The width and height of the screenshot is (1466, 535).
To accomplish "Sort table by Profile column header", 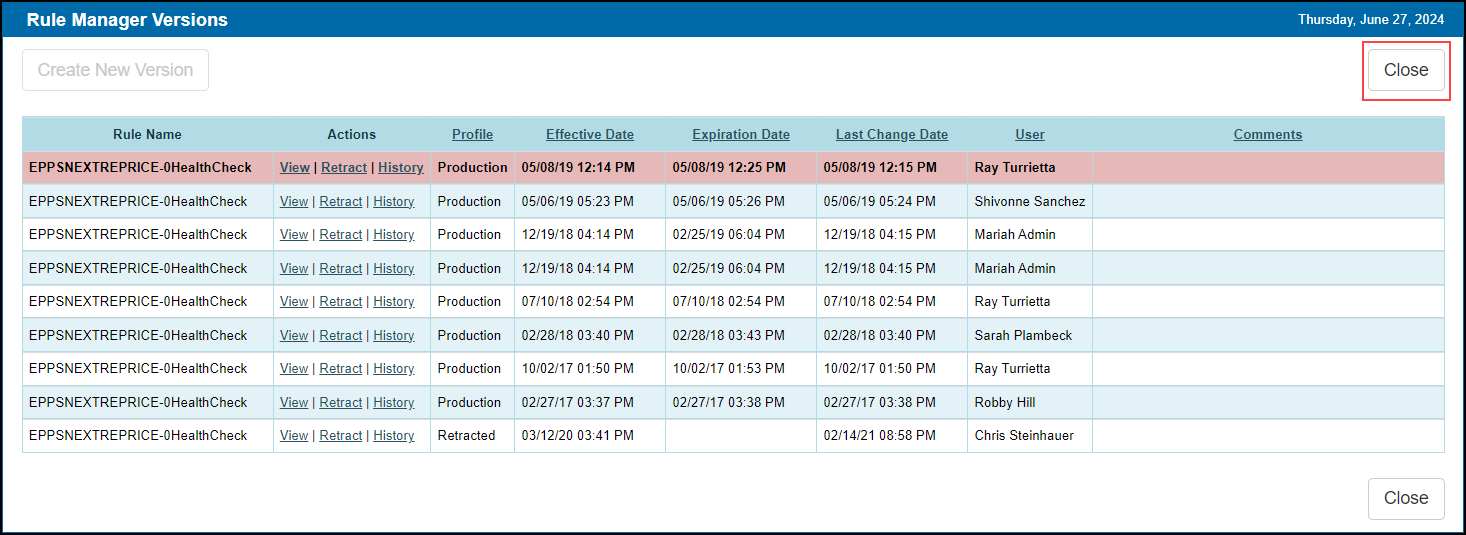I will (472, 134).
